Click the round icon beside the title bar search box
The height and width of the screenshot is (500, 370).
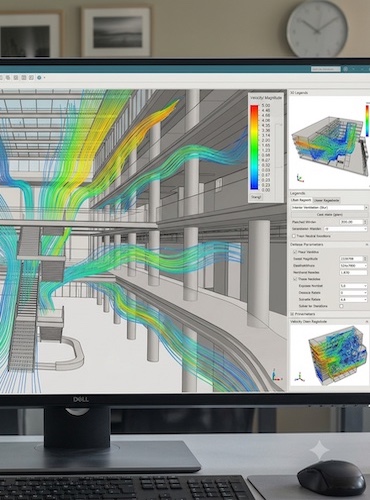pyautogui.click(x=346, y=69)
